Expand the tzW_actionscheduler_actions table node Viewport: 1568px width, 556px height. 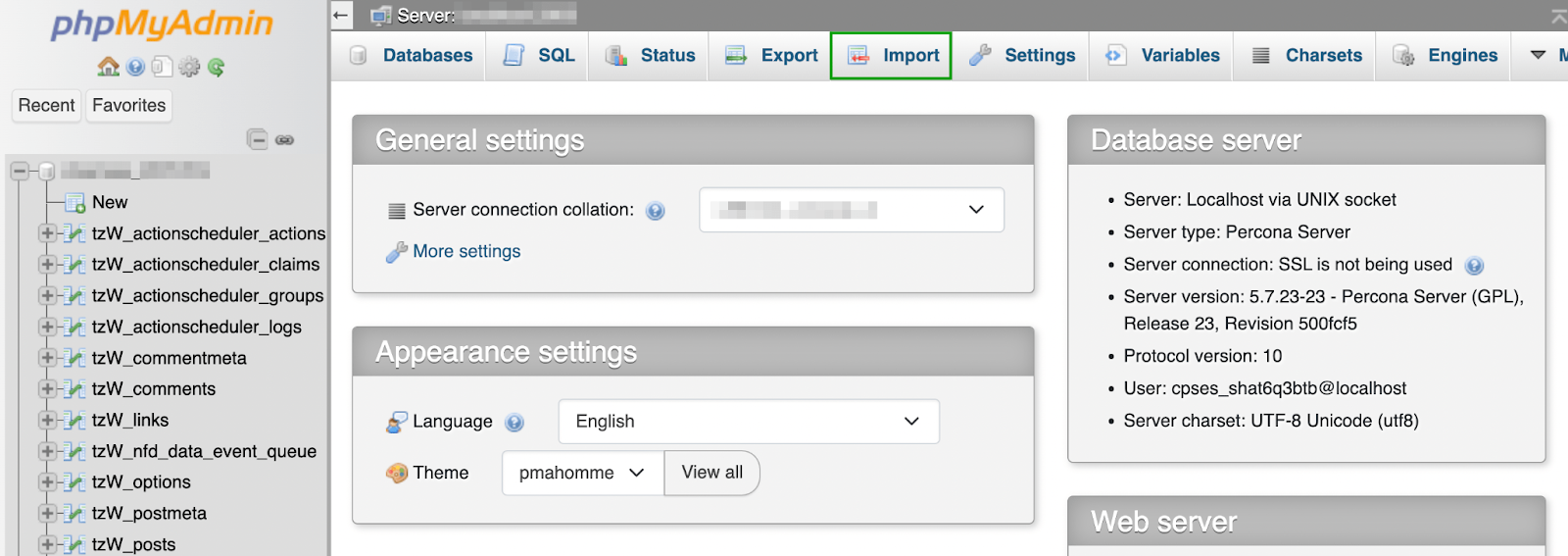click(46, 233)
